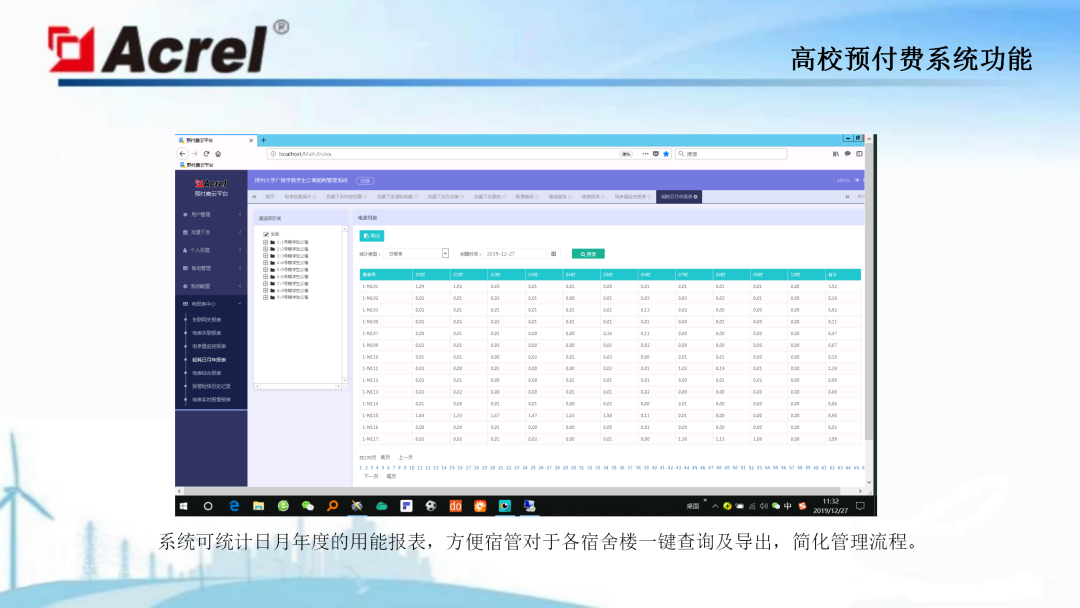
Task: Expand the 售电管理 sidebar menu
Action: pos(211,269)
